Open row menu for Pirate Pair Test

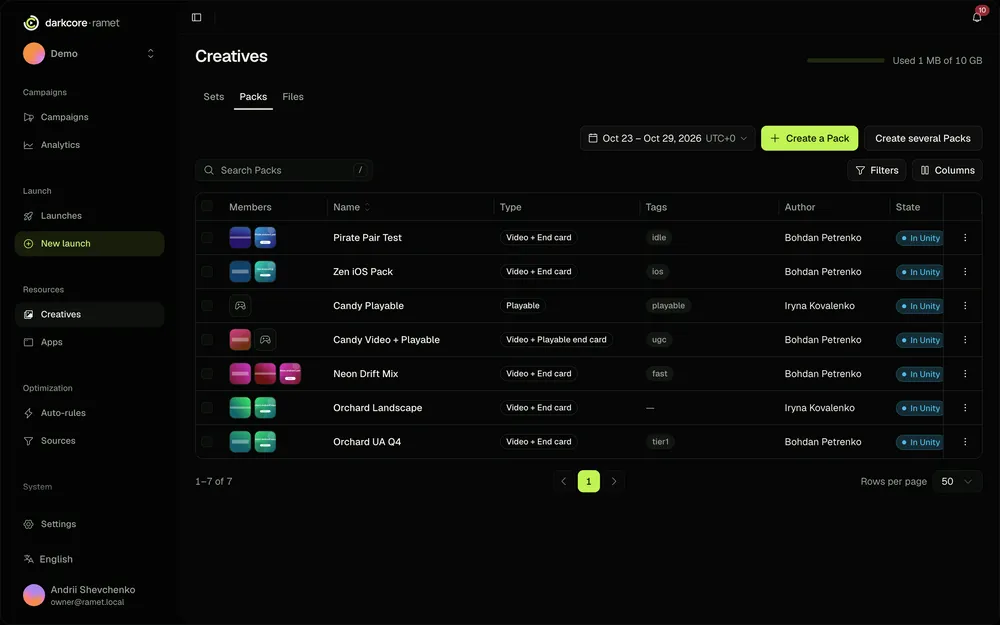point(965,238)
